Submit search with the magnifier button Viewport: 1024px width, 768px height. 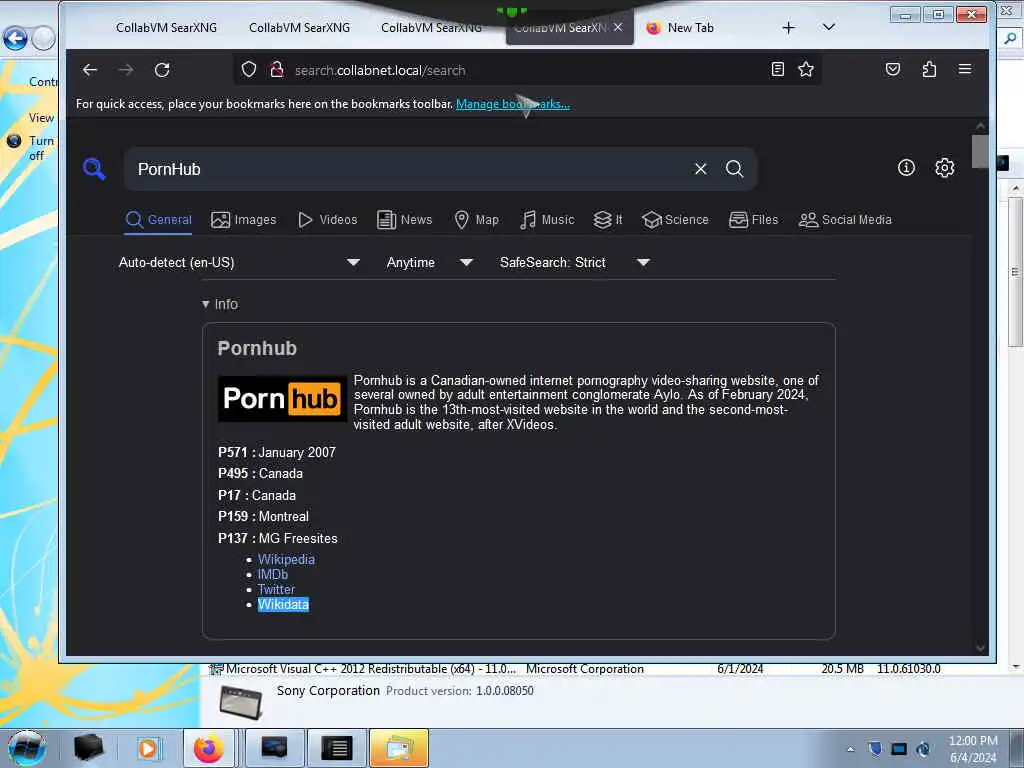coord(734,169)
